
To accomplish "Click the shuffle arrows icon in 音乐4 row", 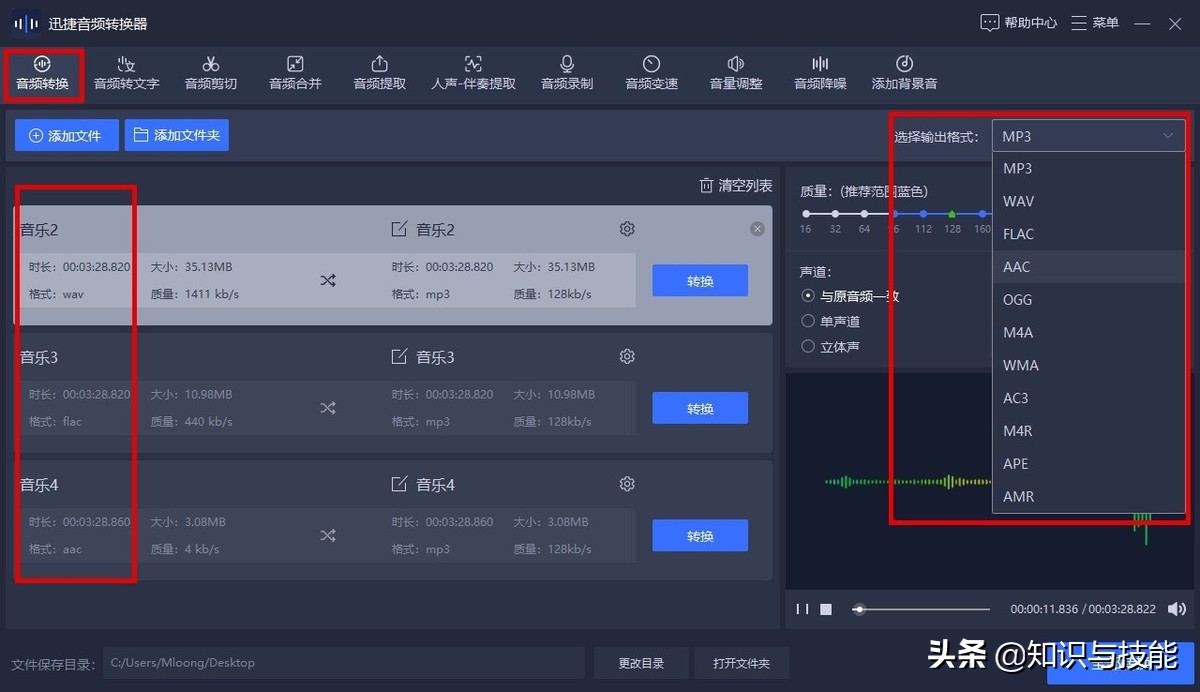I will [328, 535].
